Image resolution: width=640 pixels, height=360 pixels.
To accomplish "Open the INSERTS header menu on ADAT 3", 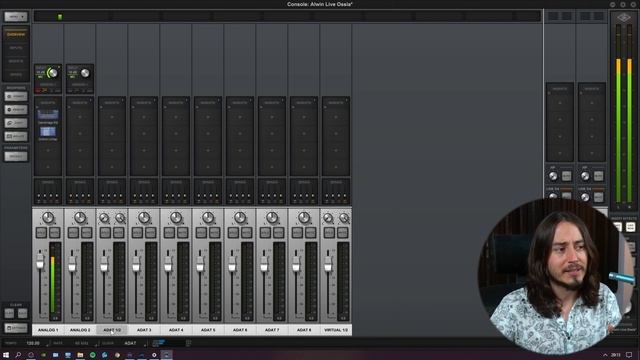I will (x=144, y=102).
